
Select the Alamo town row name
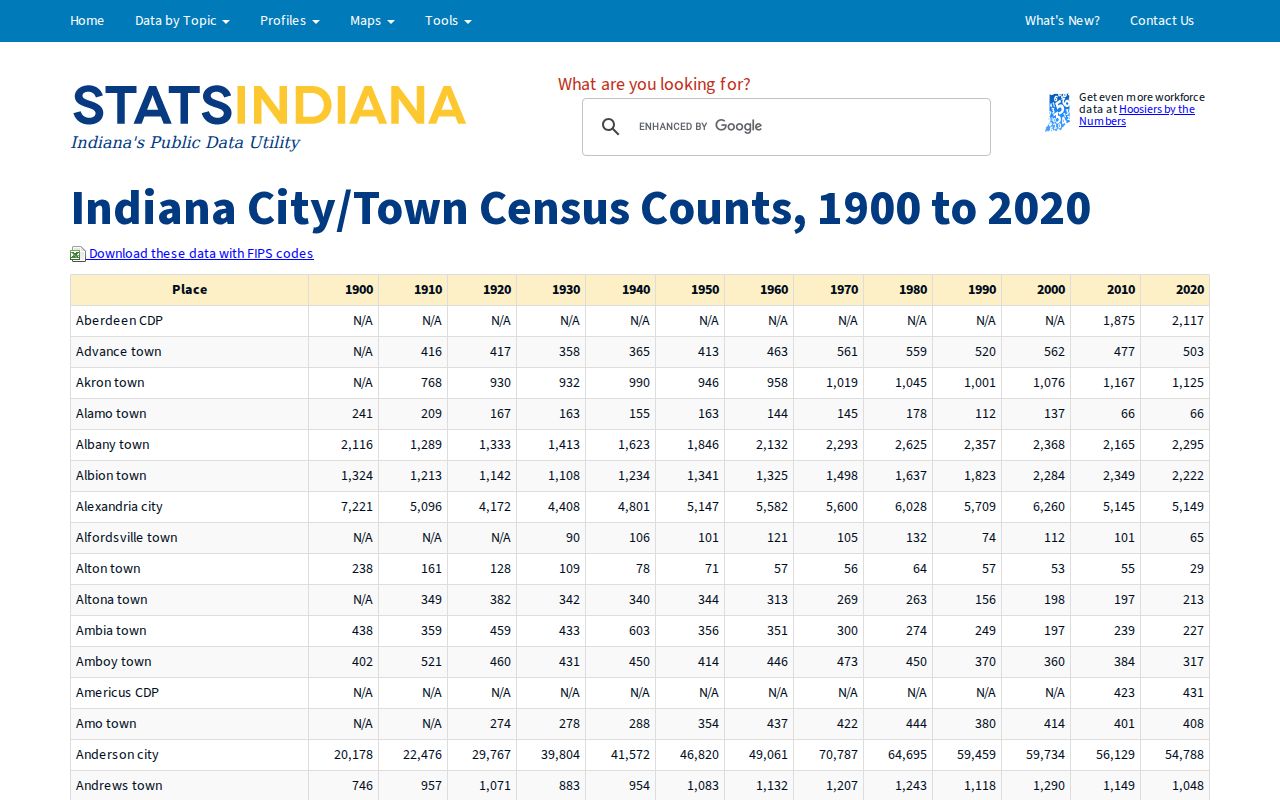pos(111,414)
